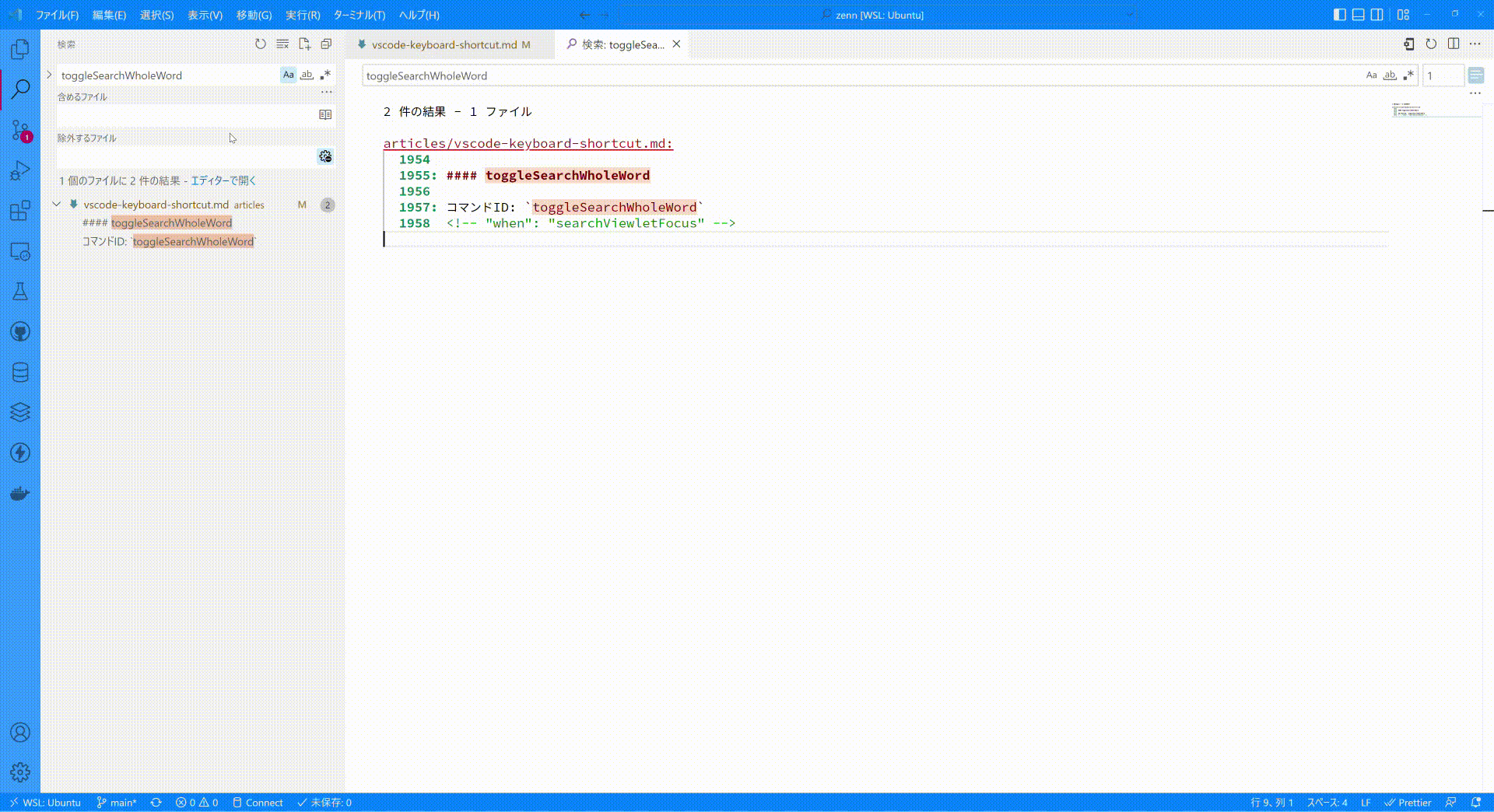
Task: Toggle Regular Expression in search editor
Action: [1408, 75]
